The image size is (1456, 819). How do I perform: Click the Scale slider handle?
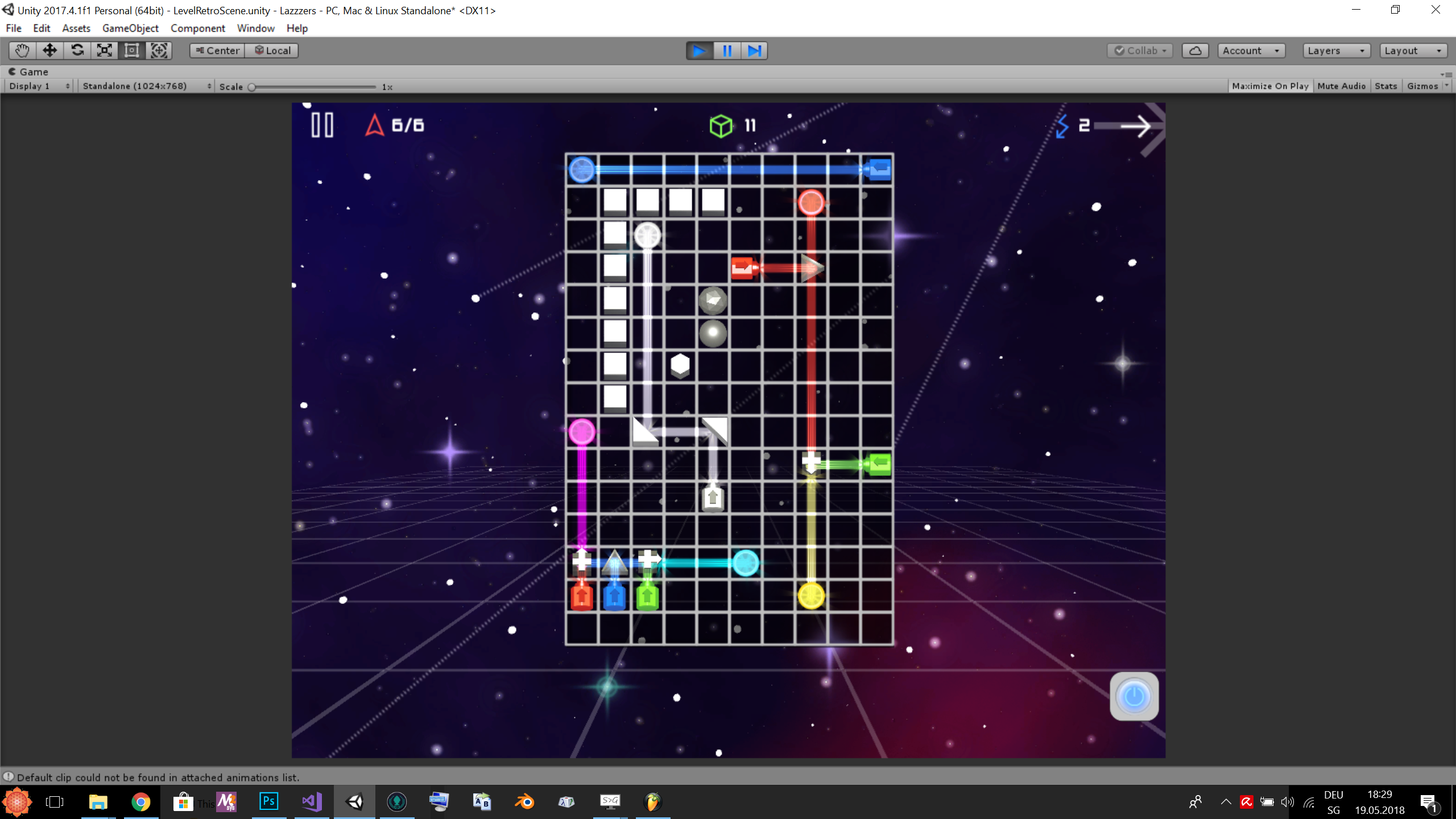[252, 87]
